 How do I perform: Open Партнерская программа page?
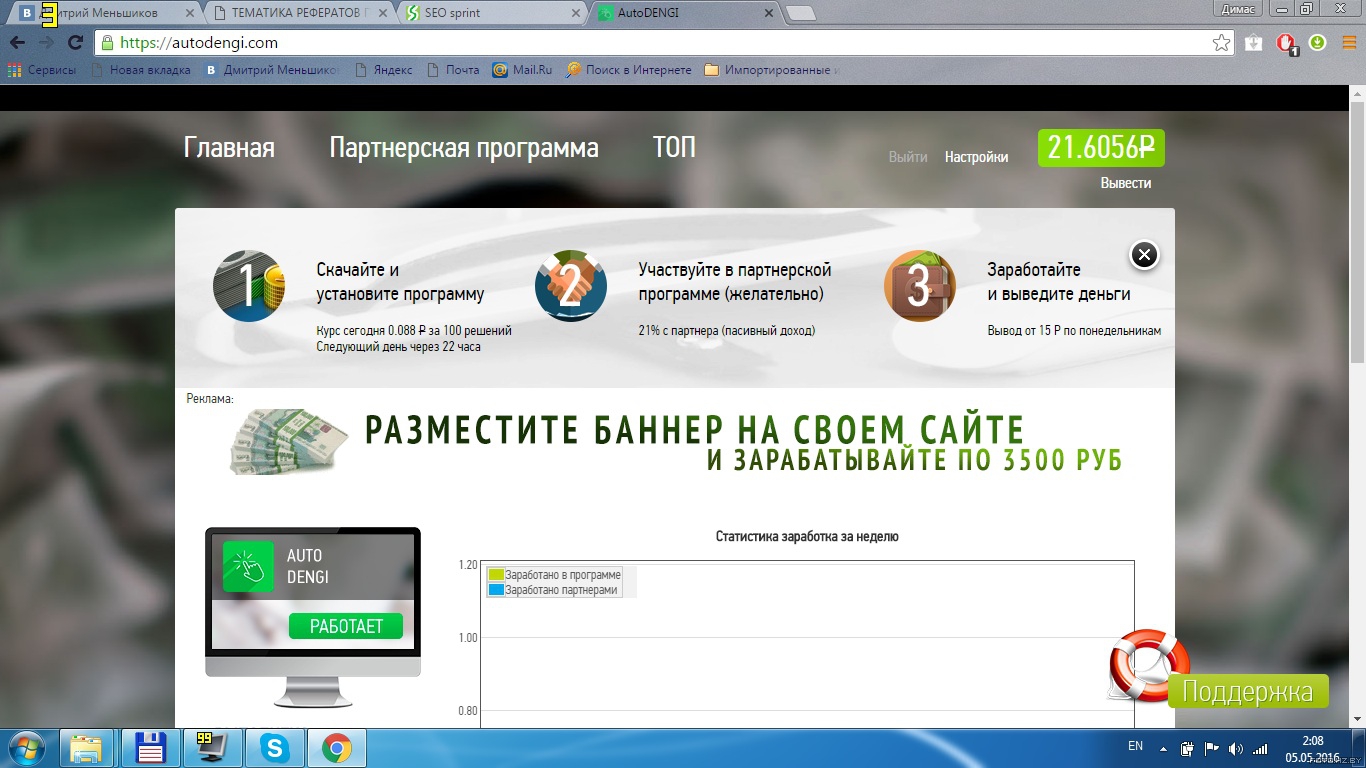click(464, 148)
